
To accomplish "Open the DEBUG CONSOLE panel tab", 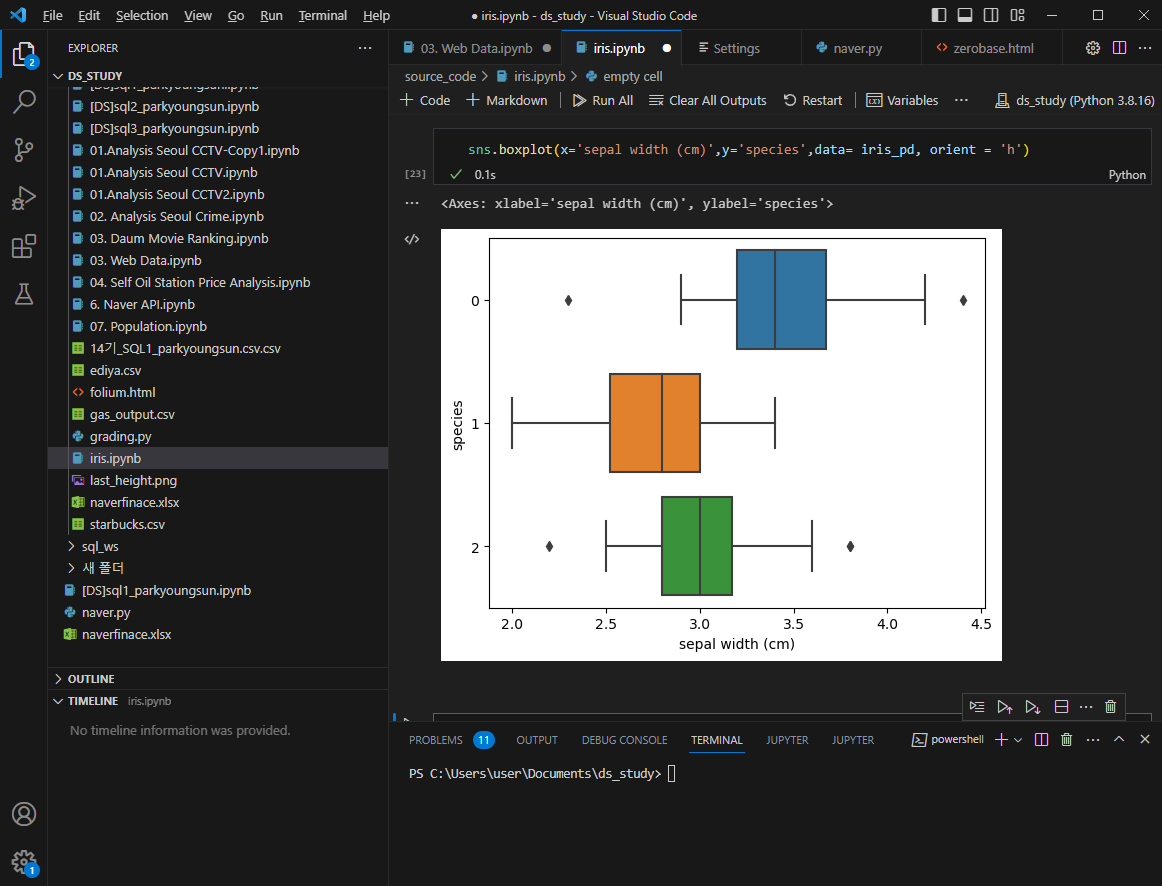I will coord(624,740).
